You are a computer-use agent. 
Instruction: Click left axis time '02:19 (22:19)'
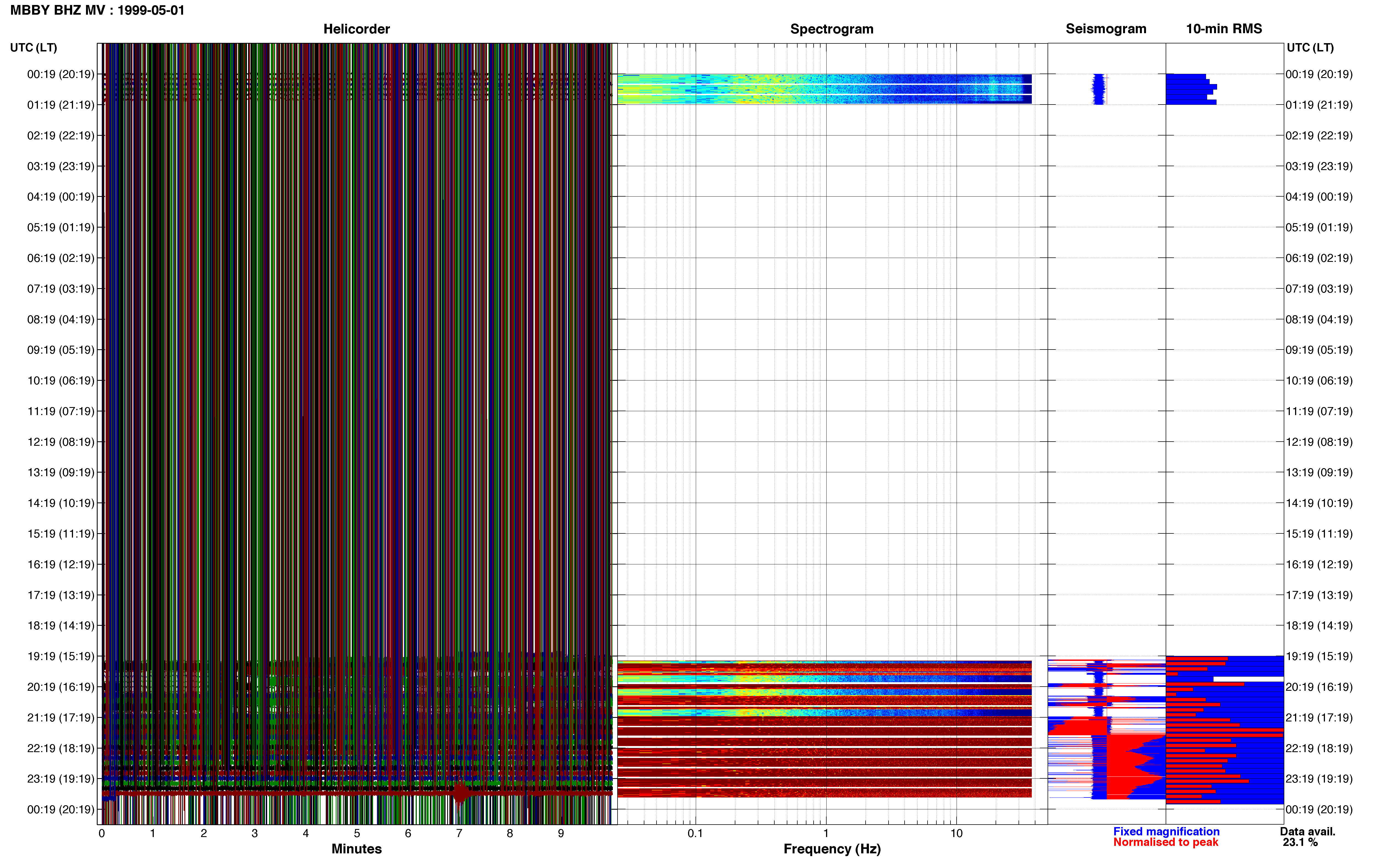point(61,135)
